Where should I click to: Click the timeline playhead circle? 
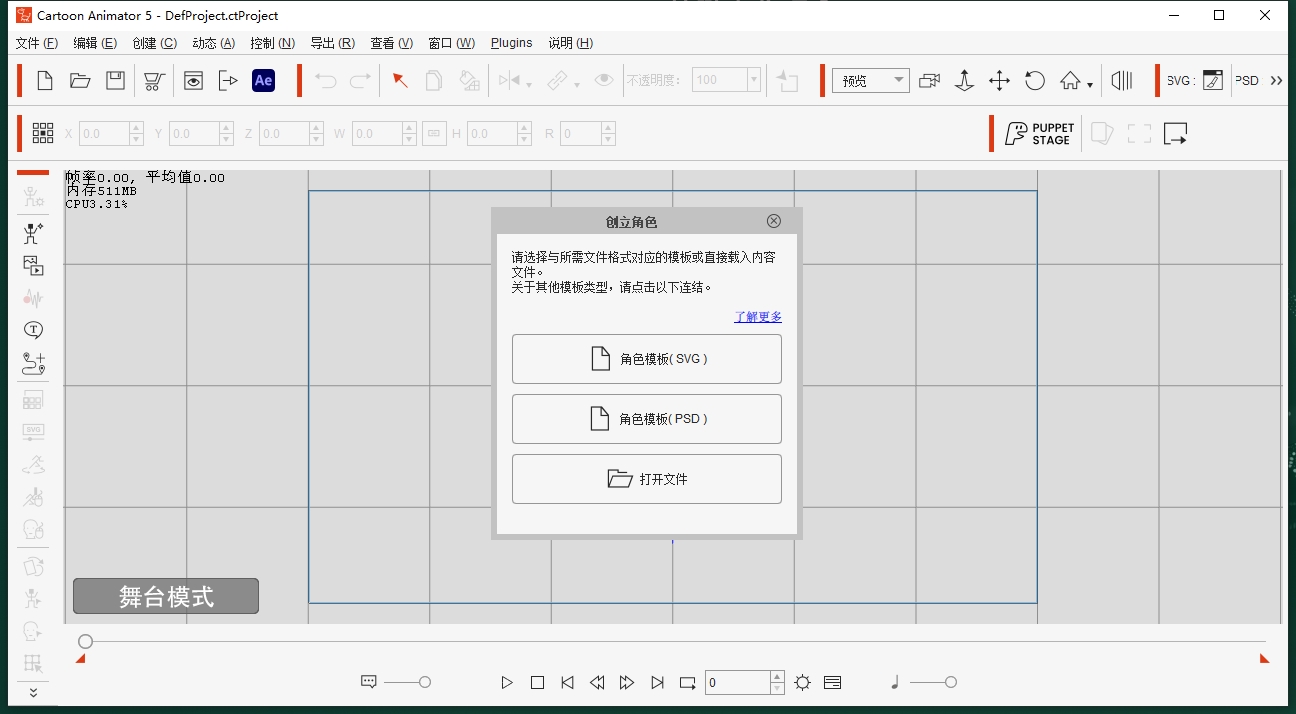click(x=86, y=641)
